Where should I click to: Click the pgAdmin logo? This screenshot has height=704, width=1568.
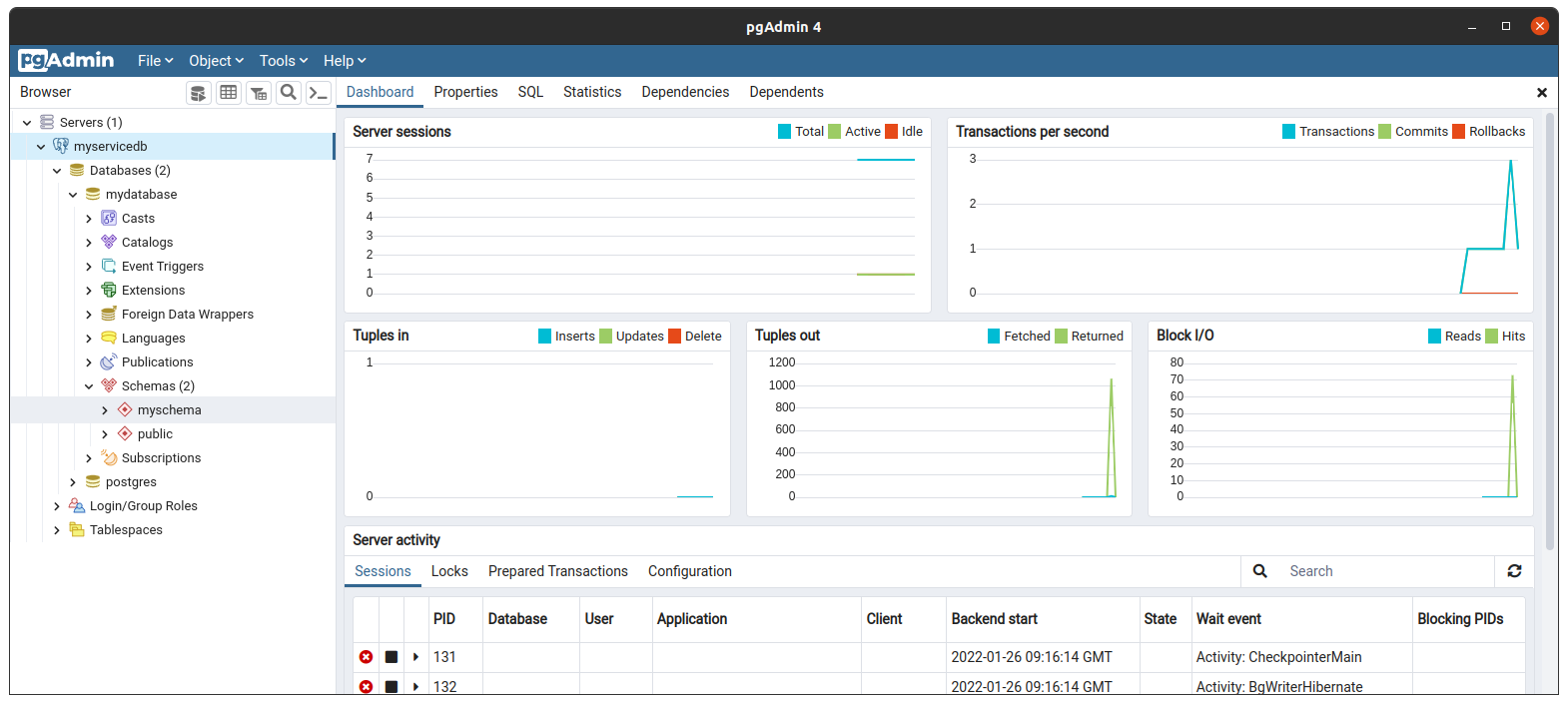(x=67, y=61)
